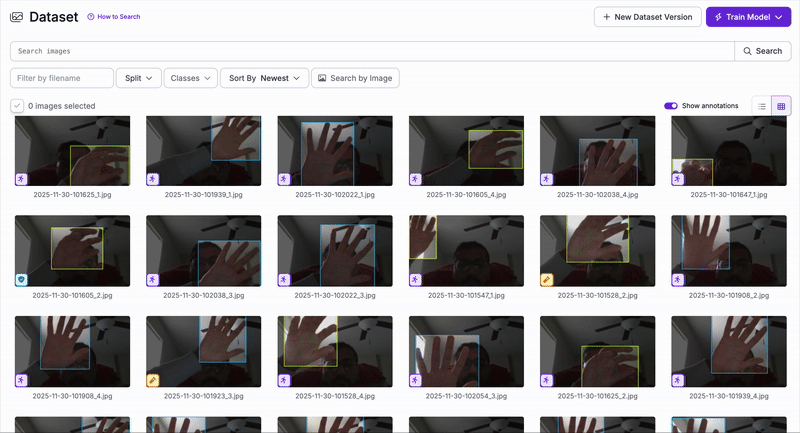Open the Classes filter dropdown
This screenshot has height=433, width=800.
[190, 78]
